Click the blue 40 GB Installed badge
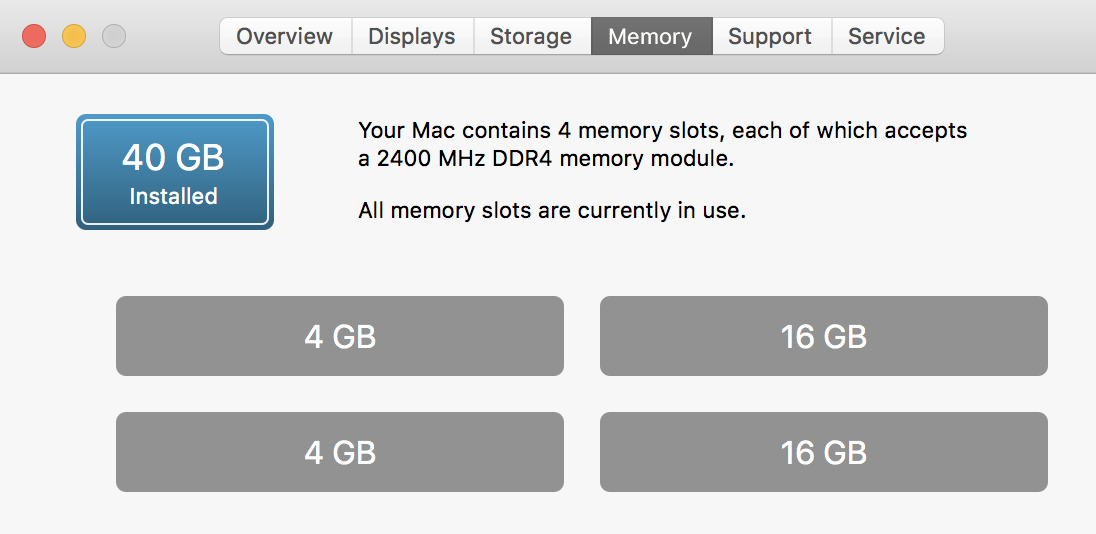This screenshot has width=1096, height=534. (x=175, y=172)
